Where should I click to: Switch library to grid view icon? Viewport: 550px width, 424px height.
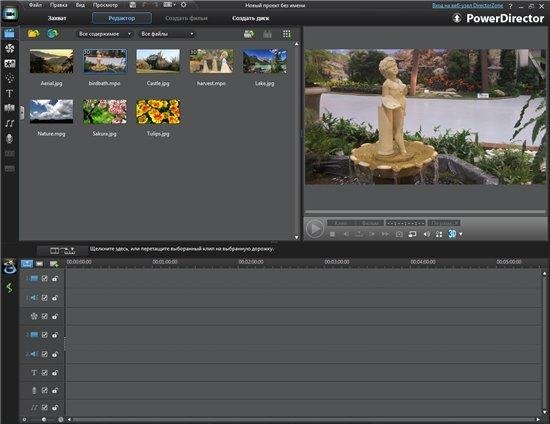[287, 34]
